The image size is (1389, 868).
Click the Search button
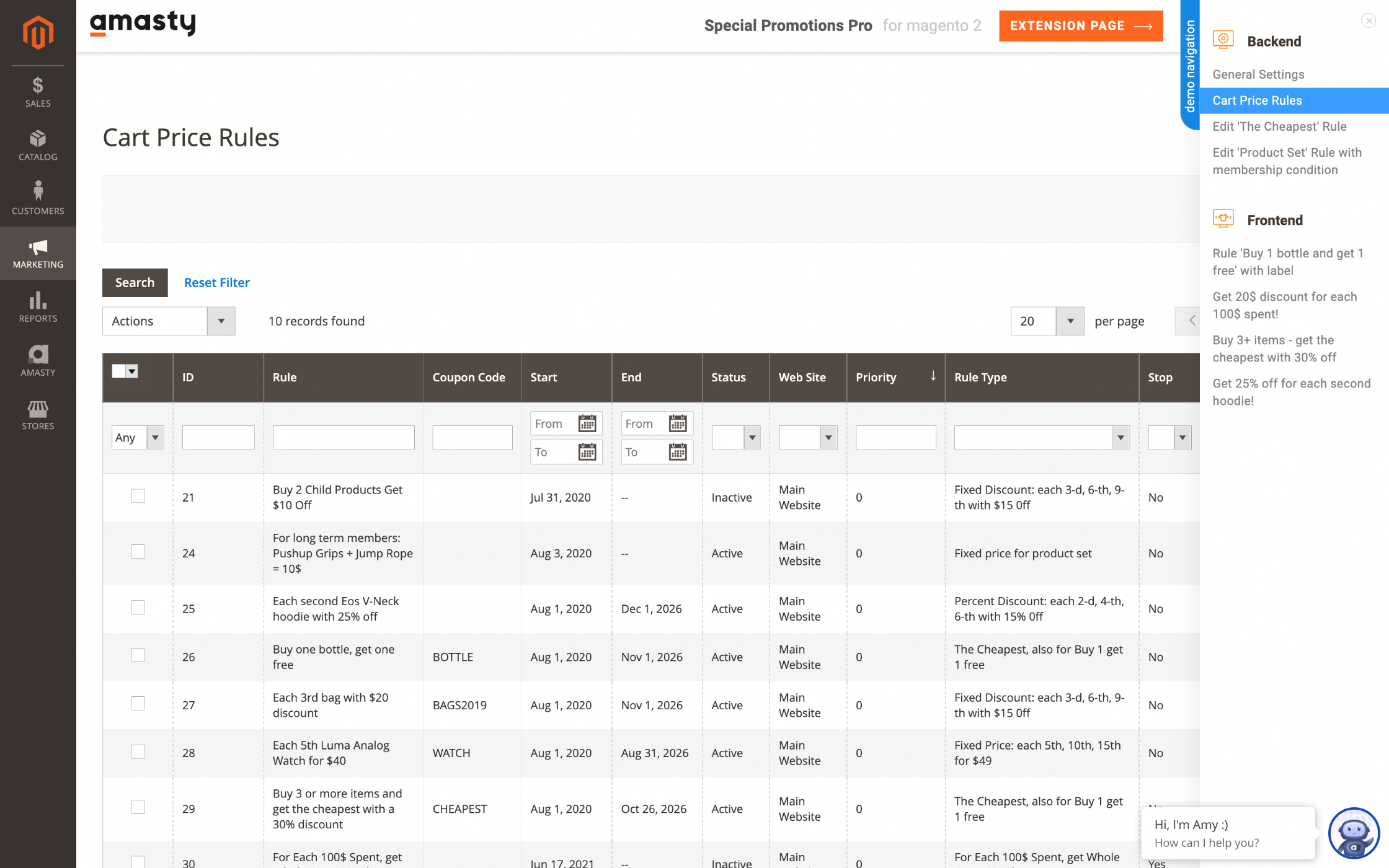[x=135, y=282]
